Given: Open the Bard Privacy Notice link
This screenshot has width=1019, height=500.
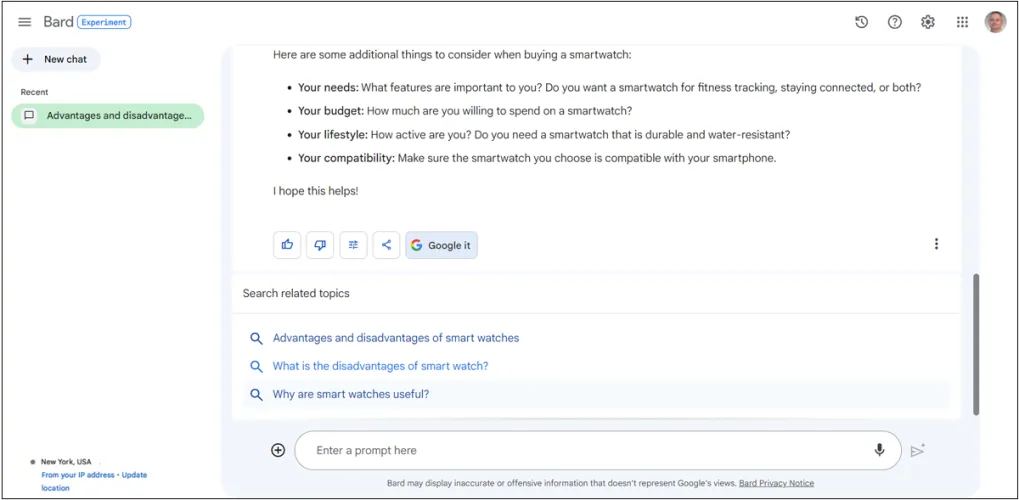Looking at the screenshot, I should pos(776,483).
